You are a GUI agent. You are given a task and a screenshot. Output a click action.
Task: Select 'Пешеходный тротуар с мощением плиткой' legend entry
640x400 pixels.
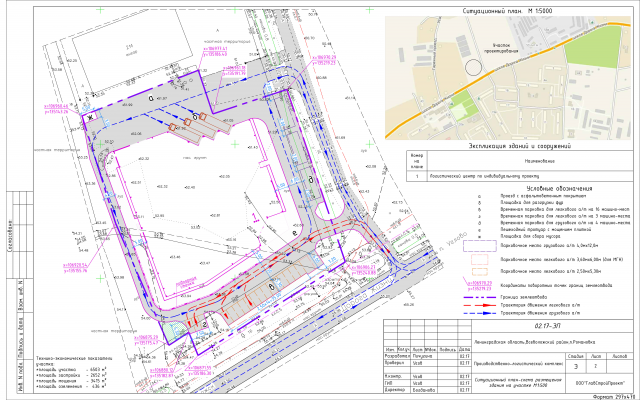(546, 229)
